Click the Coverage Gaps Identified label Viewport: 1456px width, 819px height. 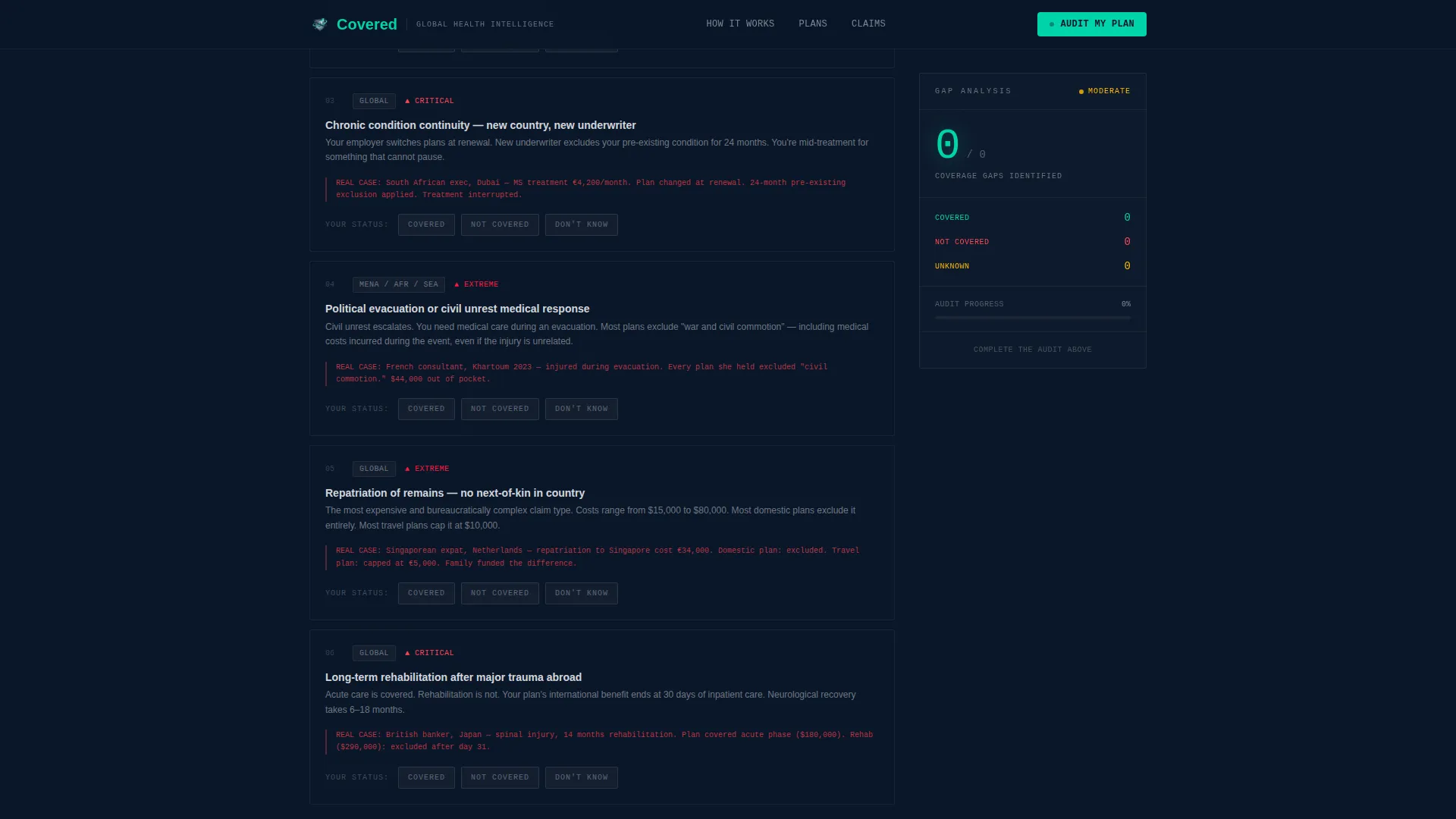[998, 176]
